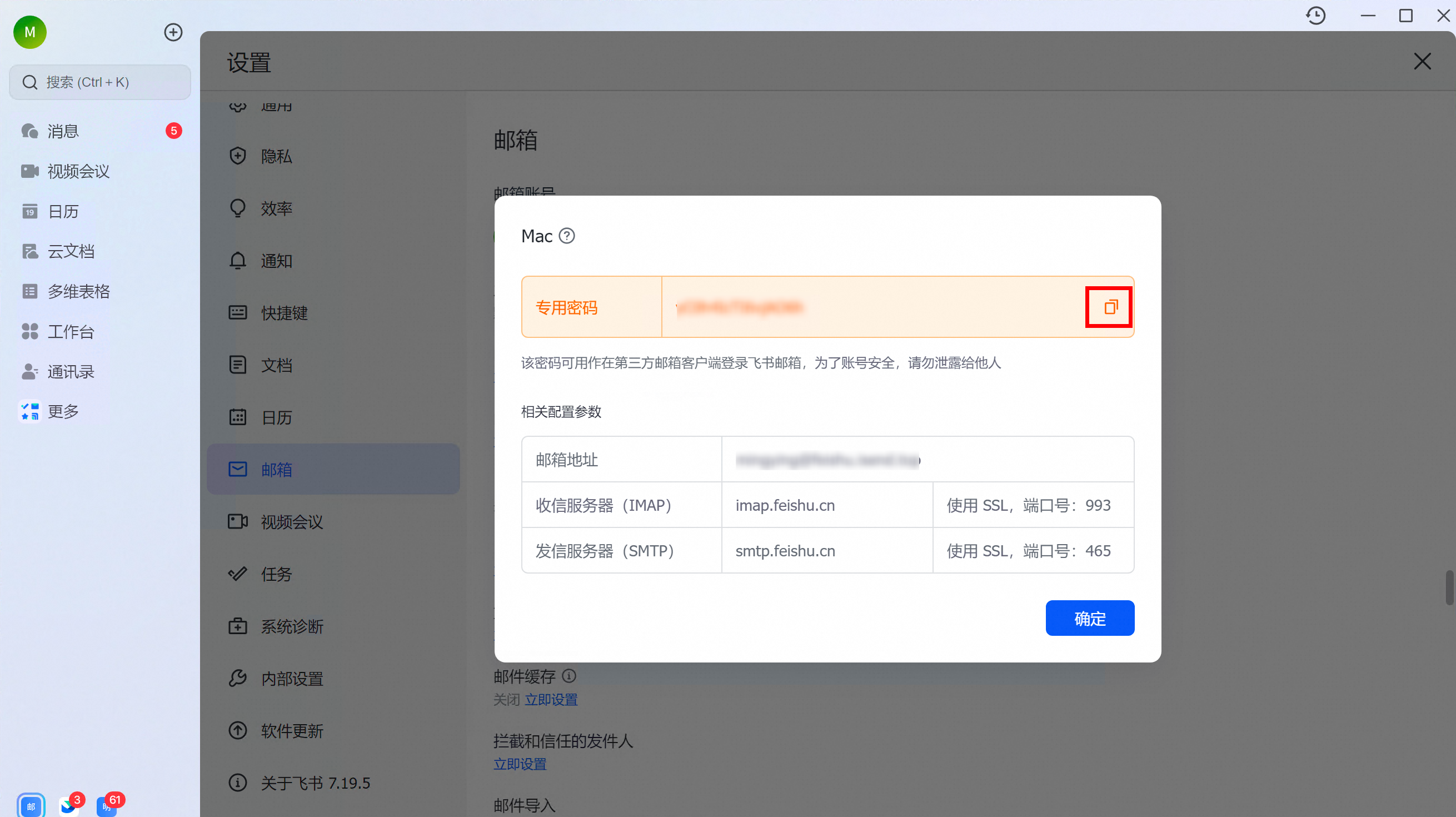This screenshot has width=1456, height=817.
Task: Click the plus create button near avatar
Action: (173, 32)
